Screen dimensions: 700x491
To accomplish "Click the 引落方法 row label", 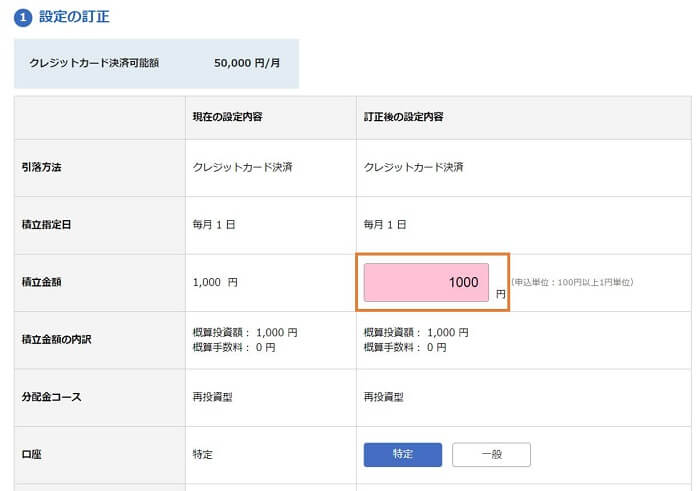I will point(42,167).
